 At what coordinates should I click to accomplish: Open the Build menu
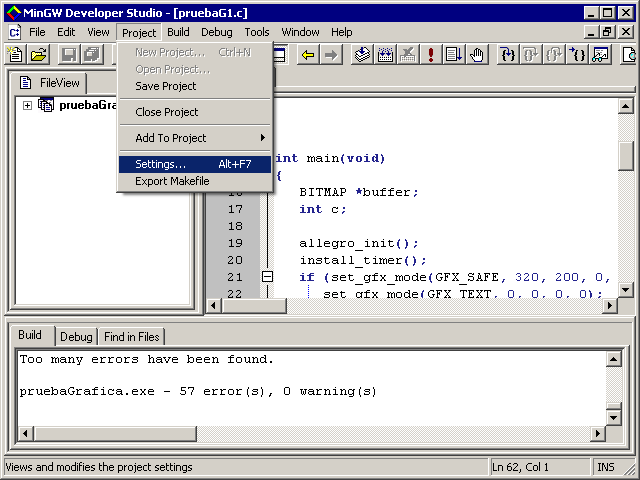coord(178,32)
